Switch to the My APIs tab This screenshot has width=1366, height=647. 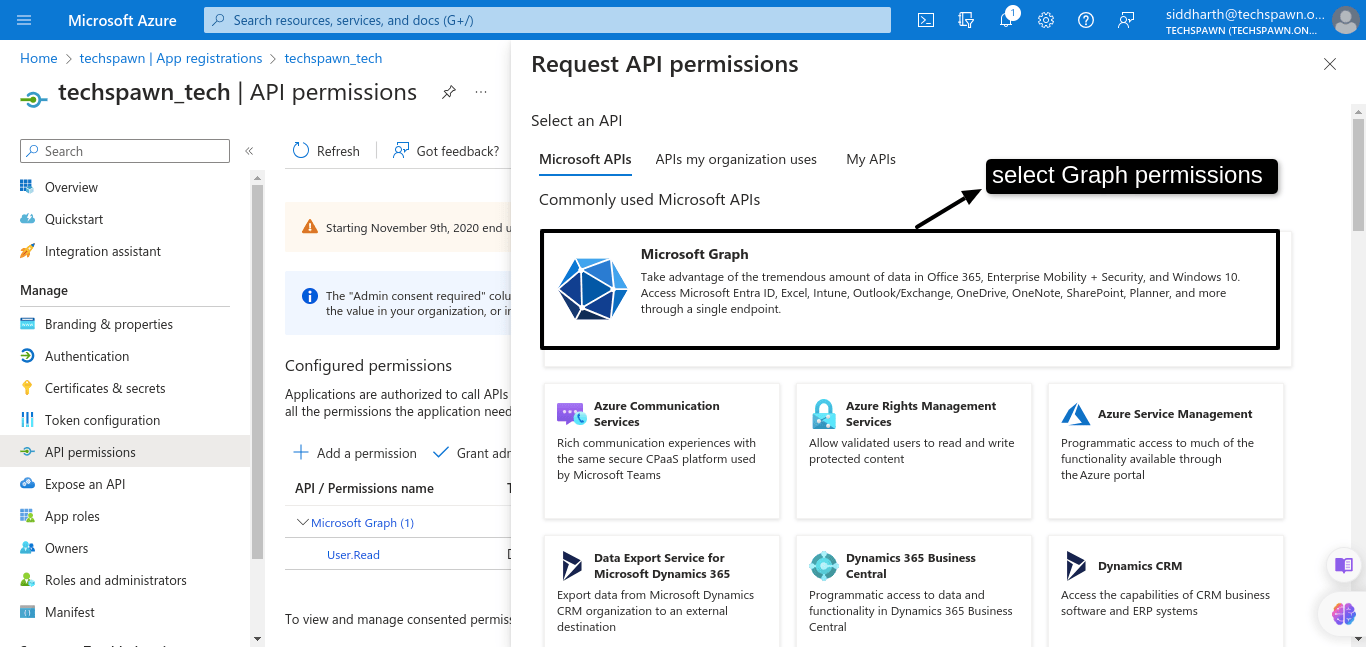coord(870,159)
